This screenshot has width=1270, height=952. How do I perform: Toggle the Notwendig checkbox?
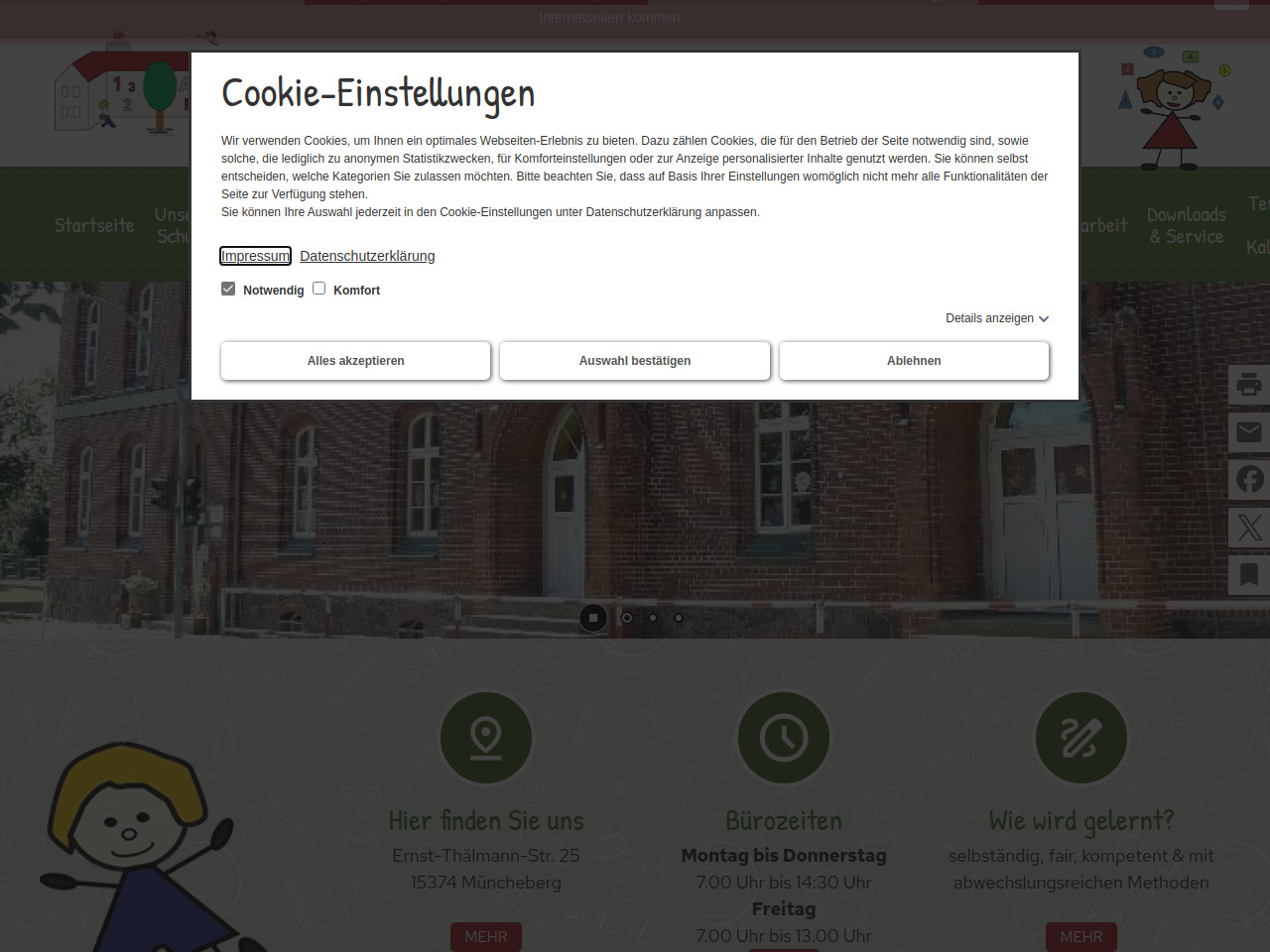(228, 289)
